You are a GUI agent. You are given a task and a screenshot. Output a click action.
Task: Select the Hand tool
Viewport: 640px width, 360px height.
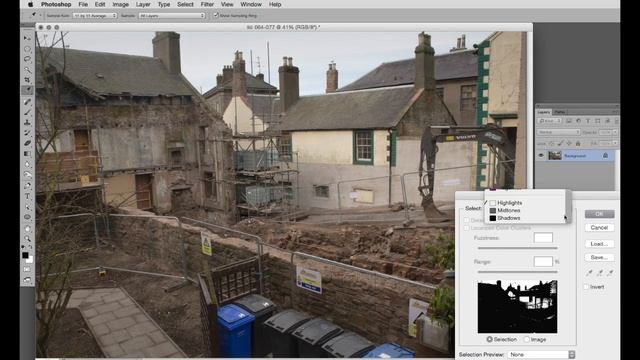pos(27,229)
